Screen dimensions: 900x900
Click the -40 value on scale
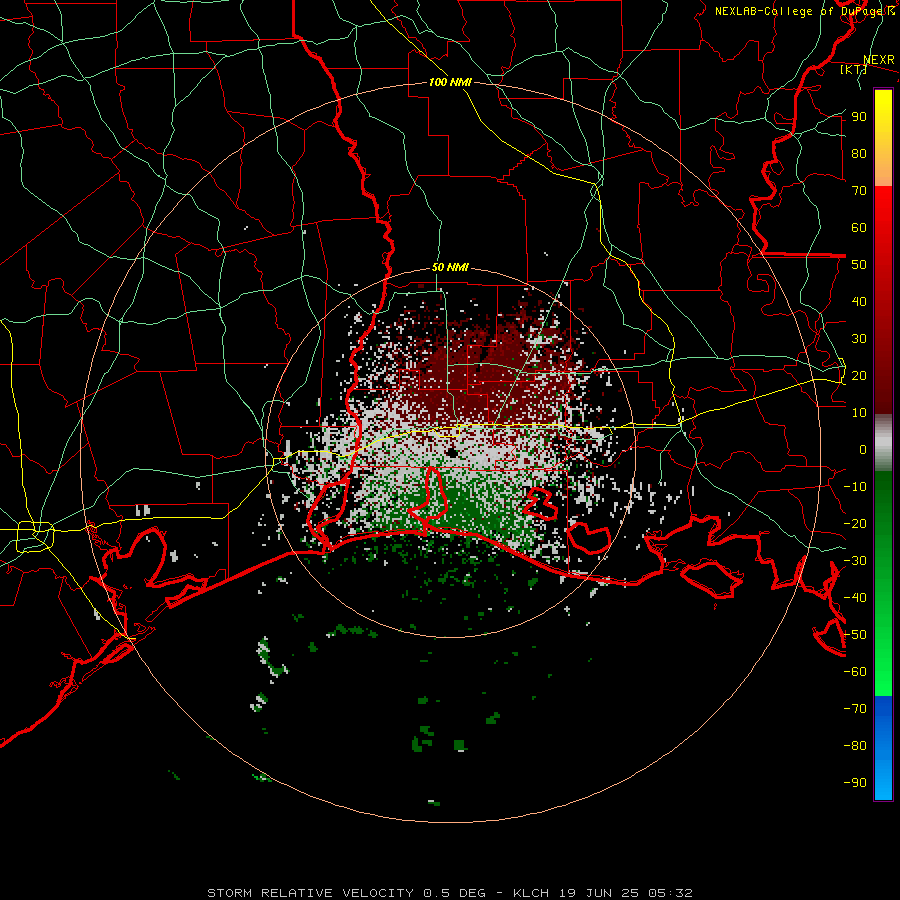855,598
